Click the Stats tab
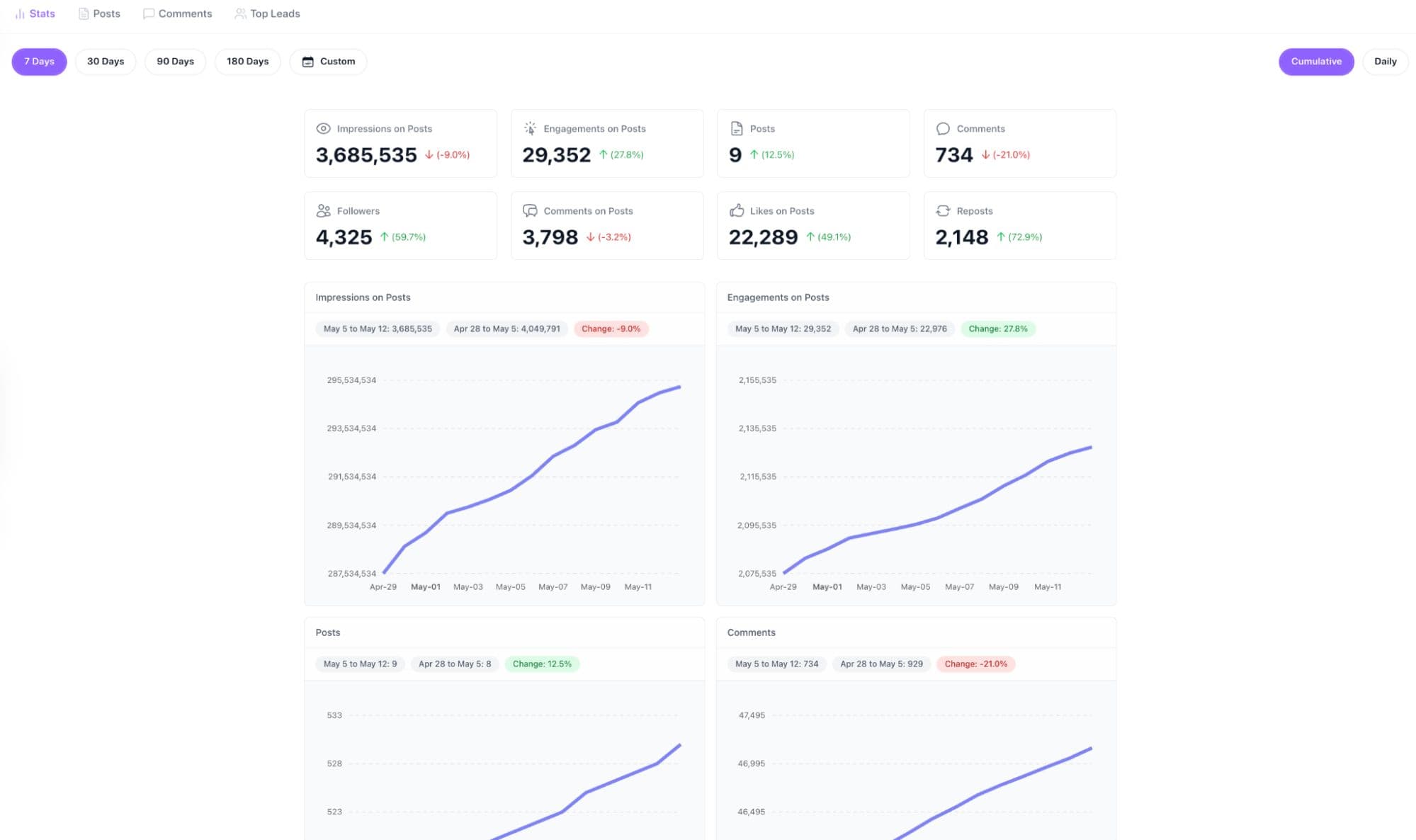Viewport: 1416px width, 840px height. point(35,13)
